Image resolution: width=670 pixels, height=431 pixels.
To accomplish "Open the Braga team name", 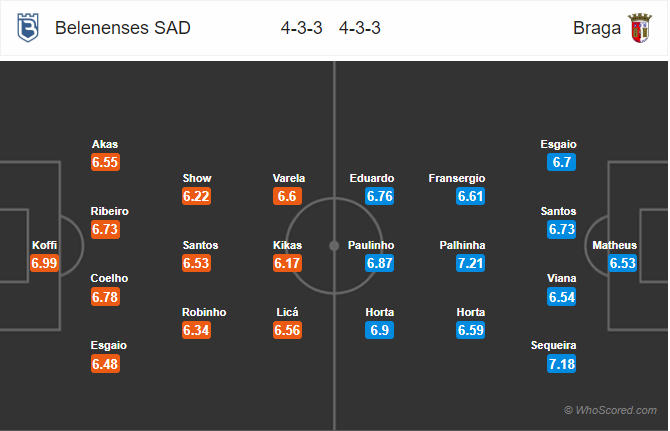I will point(591,28).
